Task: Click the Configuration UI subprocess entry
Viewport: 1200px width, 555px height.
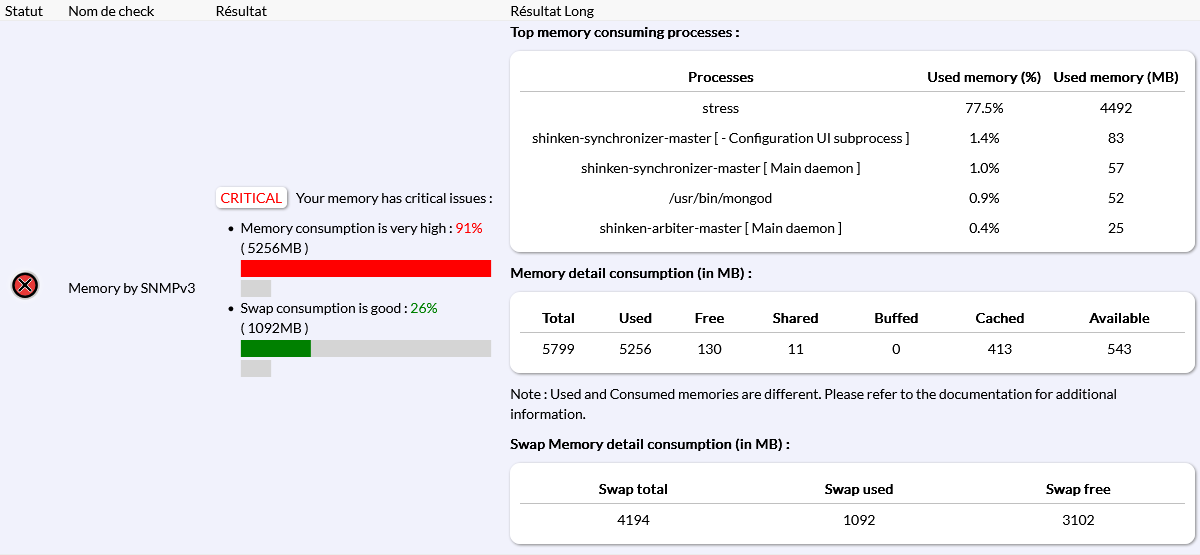Action: tap(720, 138)
